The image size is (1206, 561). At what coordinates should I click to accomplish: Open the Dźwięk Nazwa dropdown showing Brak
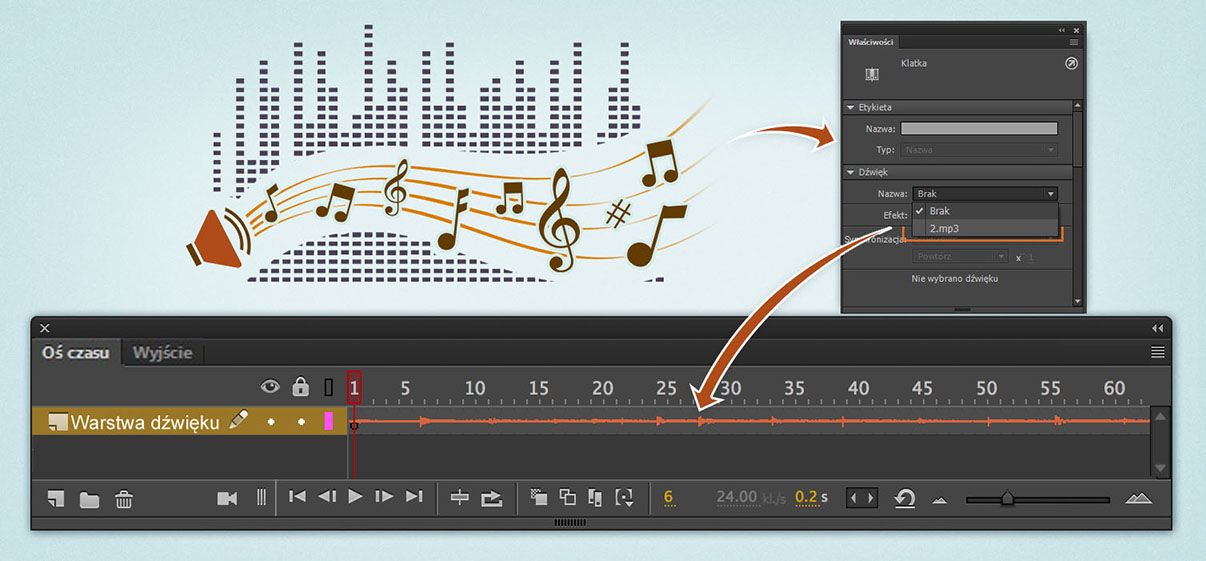click(985, 194)
